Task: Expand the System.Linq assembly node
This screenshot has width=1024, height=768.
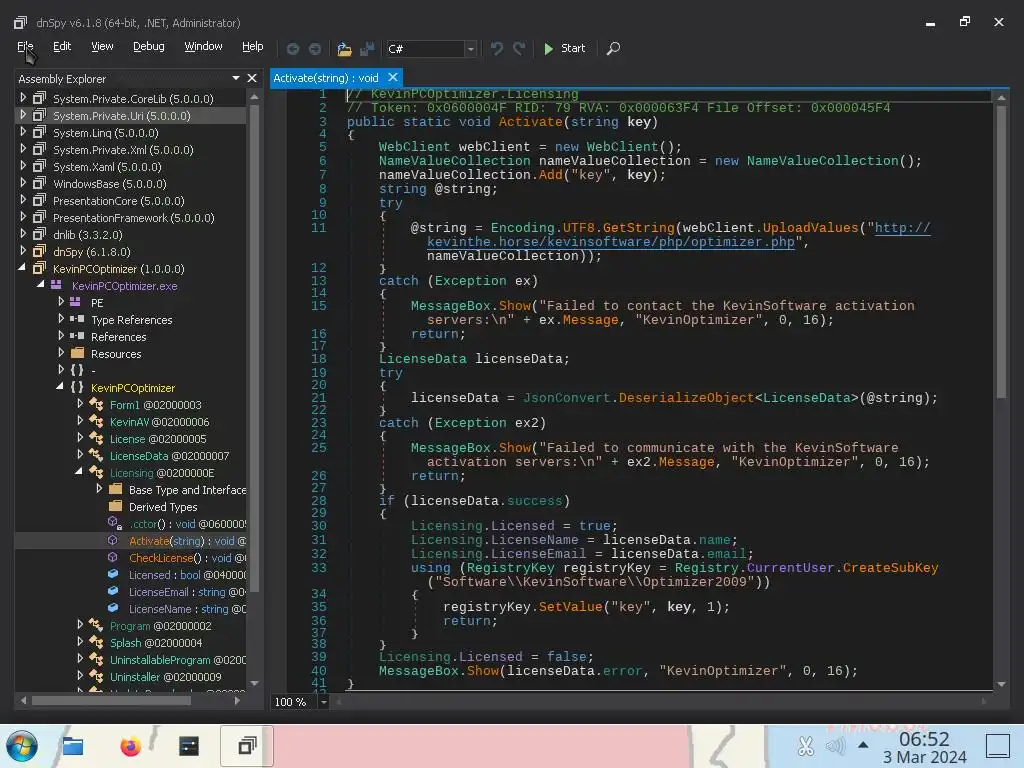Action: point(23,132)
